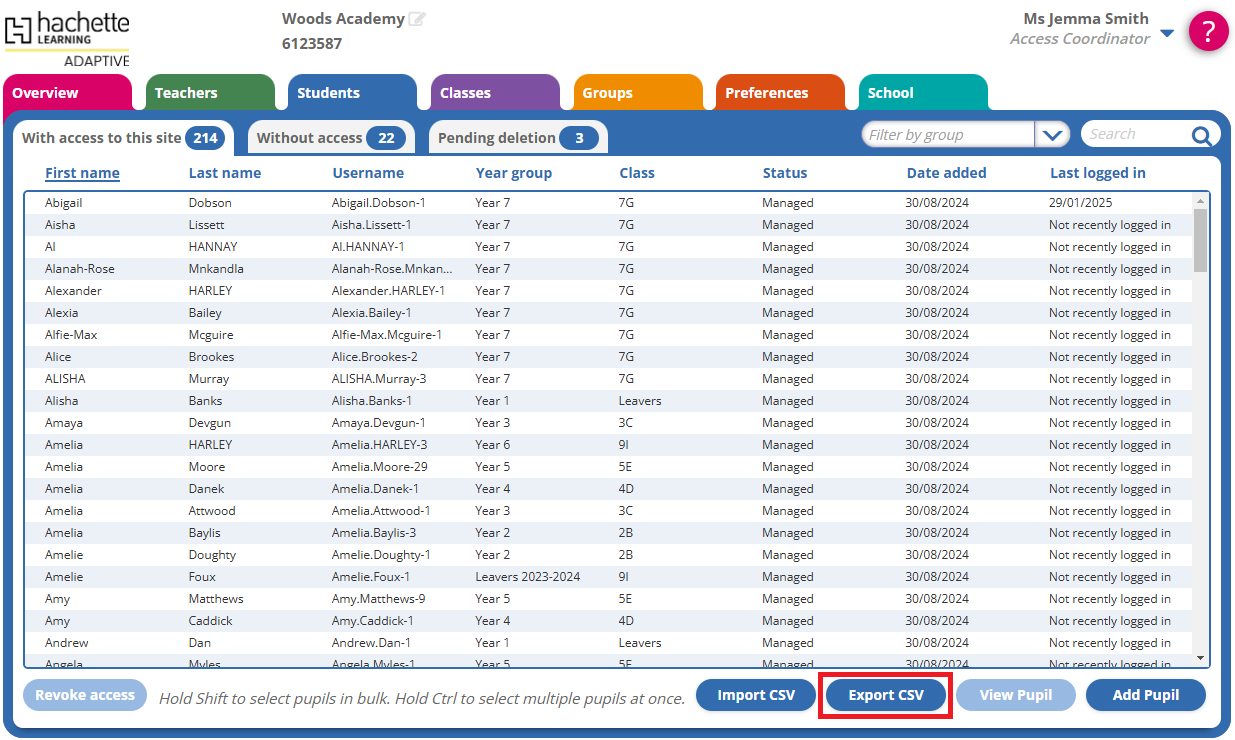Click the pink help question mark icon
Screen dimensions: 1235x740
[1208, 32]
